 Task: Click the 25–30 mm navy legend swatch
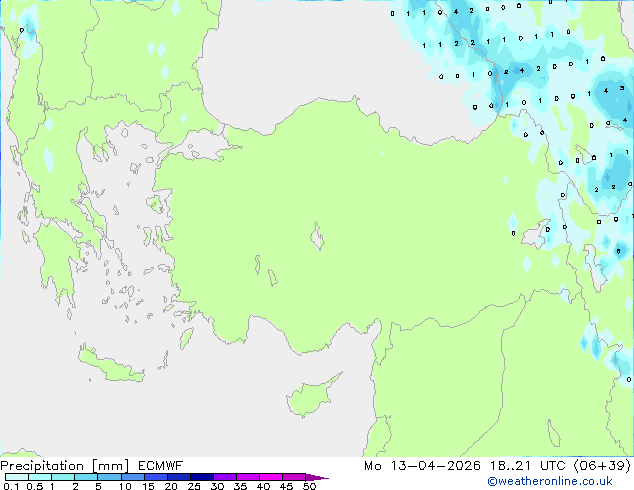[x=201, y=477]
